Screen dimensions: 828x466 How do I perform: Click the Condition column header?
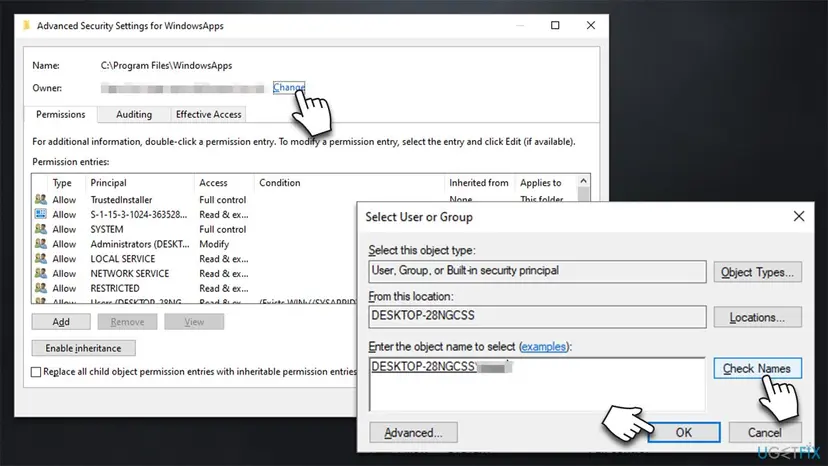tap(349, 183)
